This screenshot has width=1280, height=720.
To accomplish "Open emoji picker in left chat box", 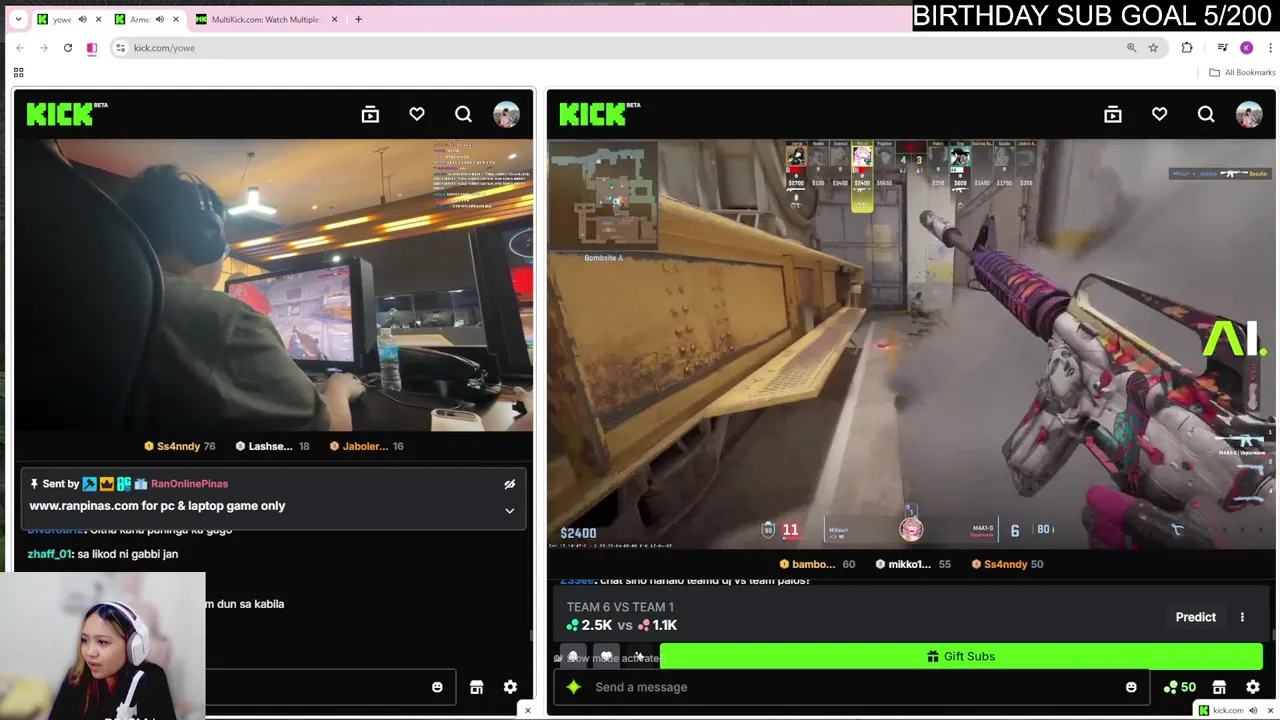I will [x=437, y=687].
